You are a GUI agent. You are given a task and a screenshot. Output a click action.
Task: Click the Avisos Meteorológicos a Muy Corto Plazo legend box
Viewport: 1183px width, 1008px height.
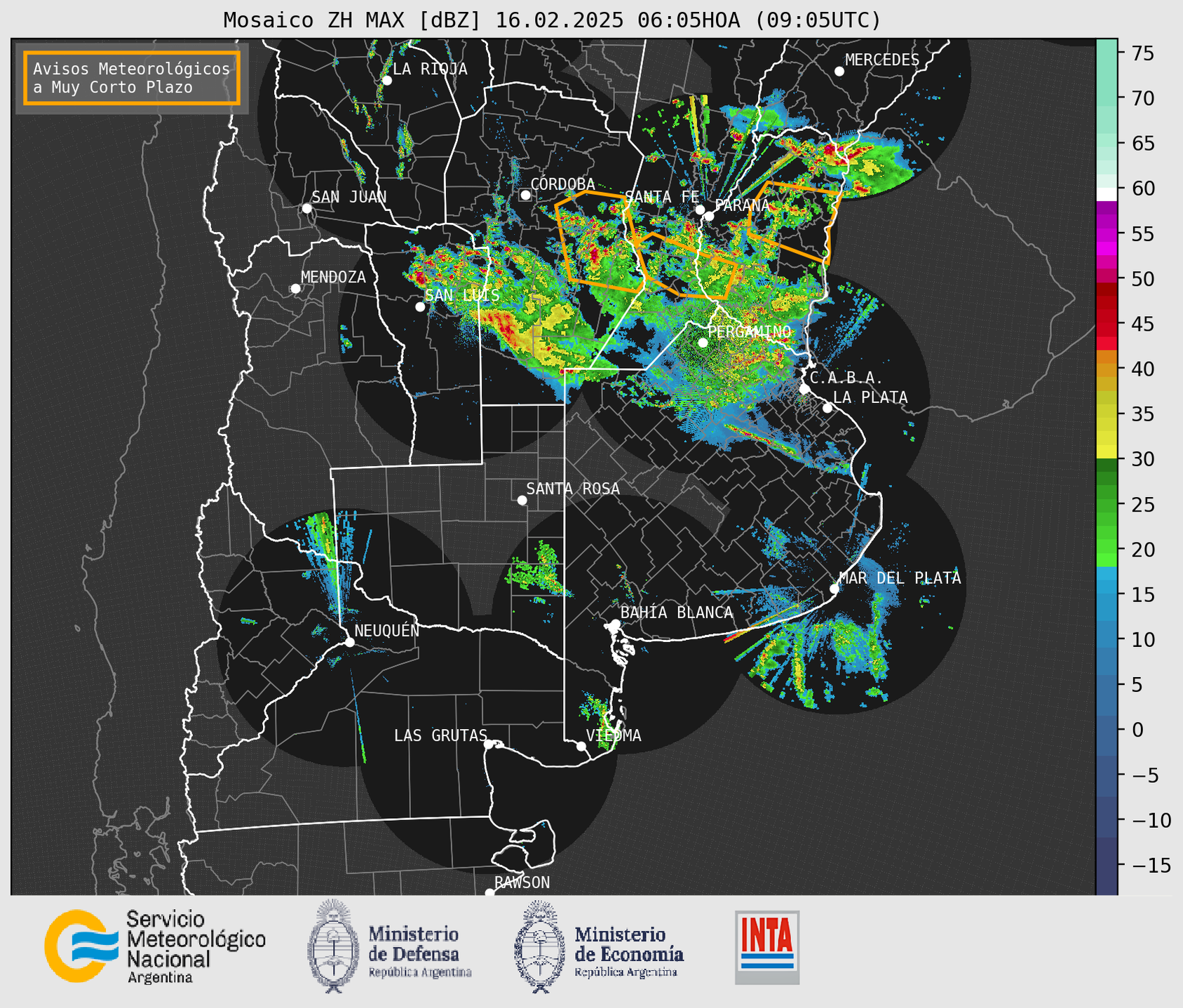(x=132, y=78)
